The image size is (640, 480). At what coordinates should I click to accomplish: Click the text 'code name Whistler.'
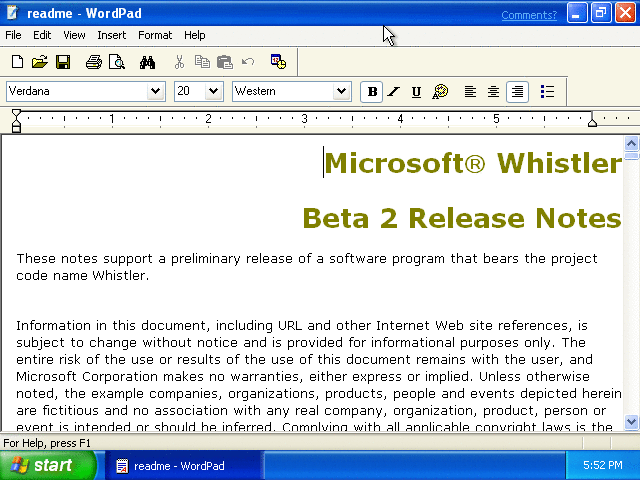pyautogui.click(x=83, y=276)
